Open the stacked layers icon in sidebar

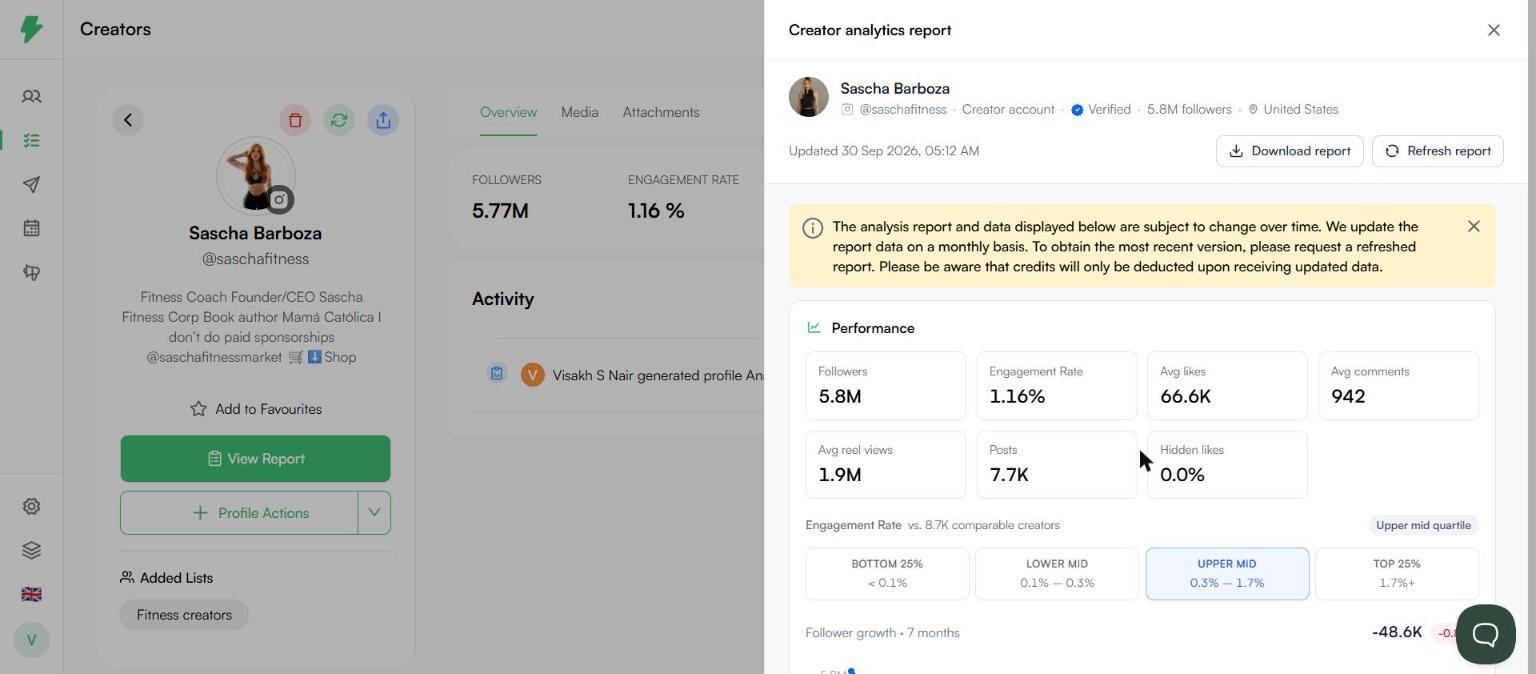tap(32, 551)
